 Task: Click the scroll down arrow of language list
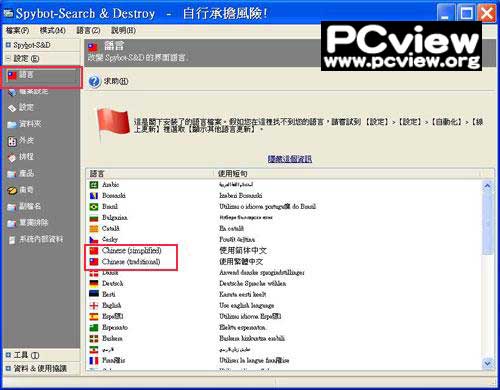487,363
